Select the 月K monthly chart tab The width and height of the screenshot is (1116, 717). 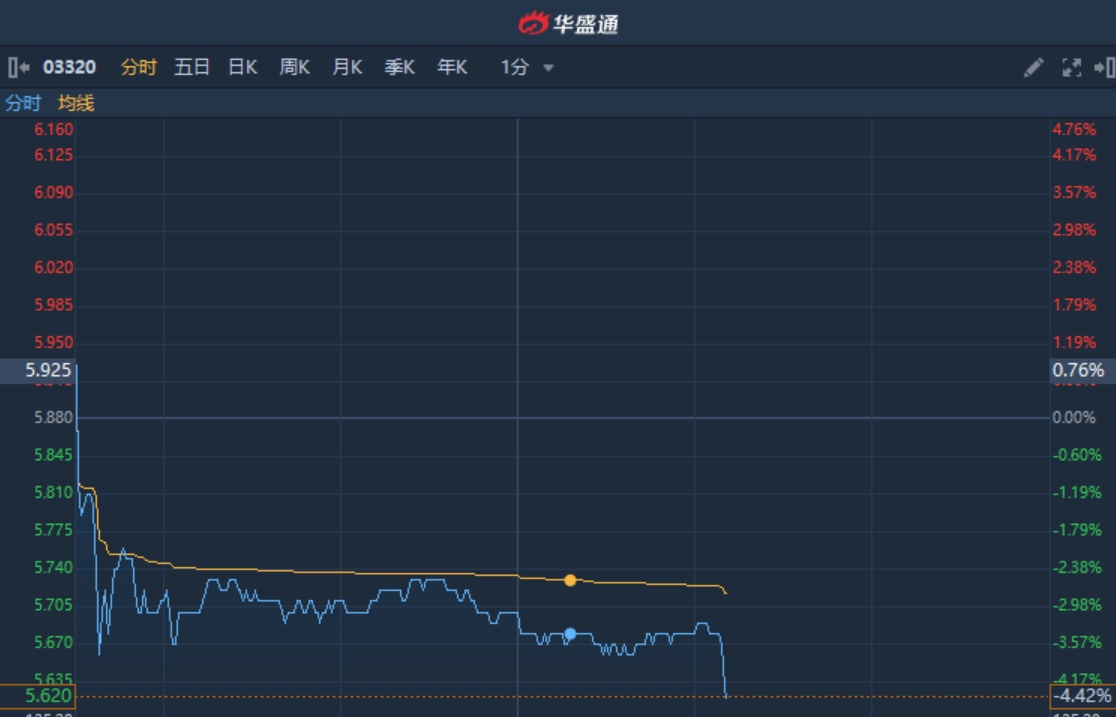coord(347,68)
